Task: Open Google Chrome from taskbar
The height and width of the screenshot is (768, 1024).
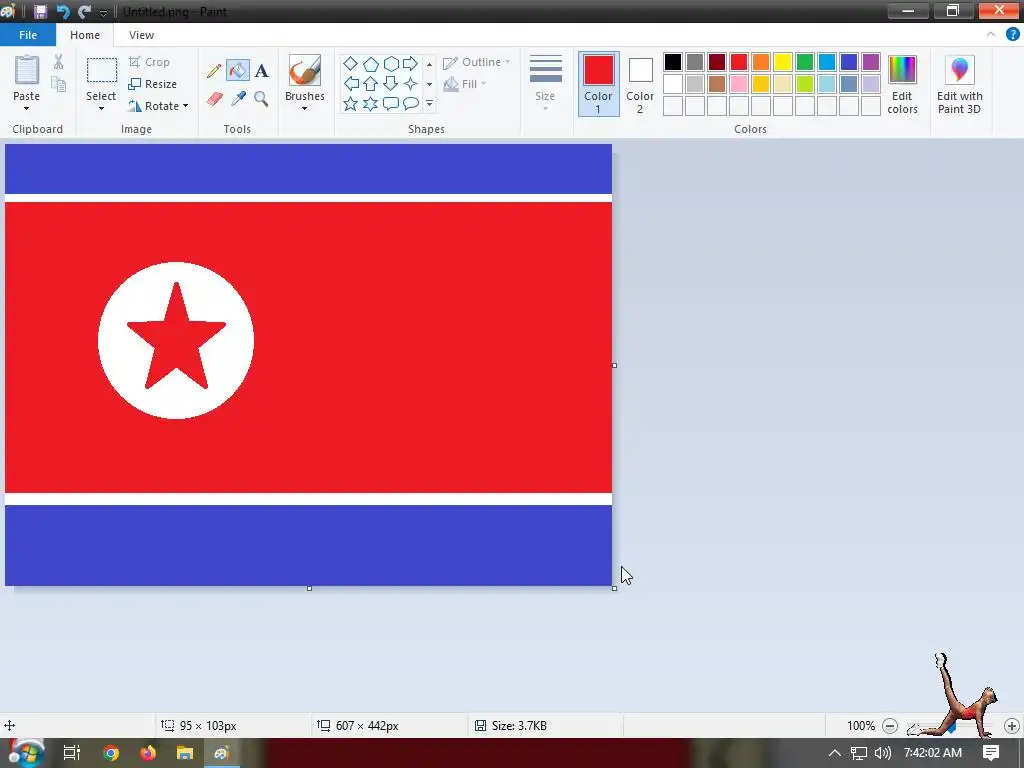Action: 111,753
